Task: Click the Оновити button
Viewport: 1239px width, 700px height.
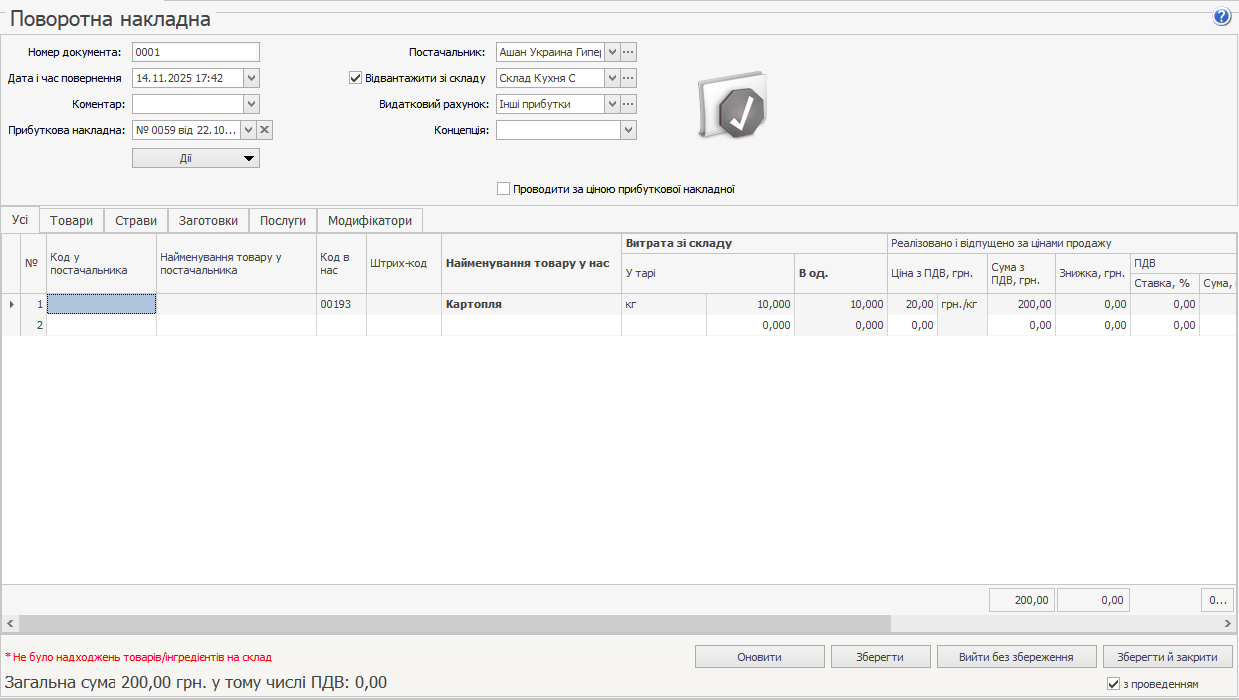Action: tap(759, 657)
